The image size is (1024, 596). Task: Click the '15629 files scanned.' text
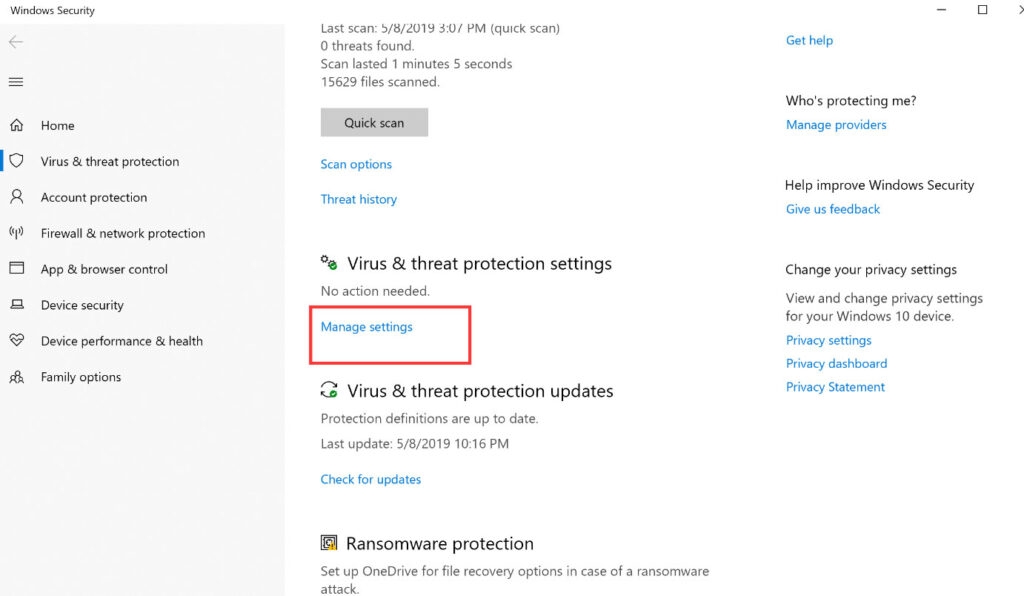click(380, 82)
